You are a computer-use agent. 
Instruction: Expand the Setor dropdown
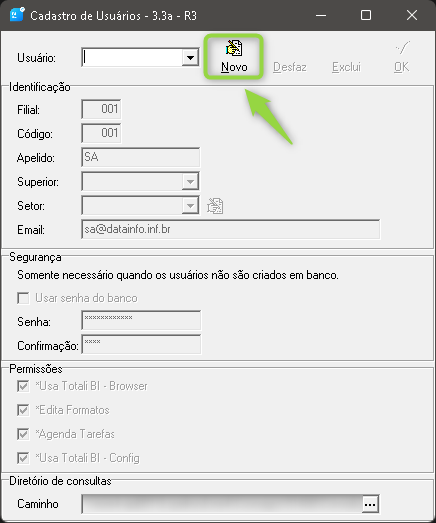click(190, 206)
